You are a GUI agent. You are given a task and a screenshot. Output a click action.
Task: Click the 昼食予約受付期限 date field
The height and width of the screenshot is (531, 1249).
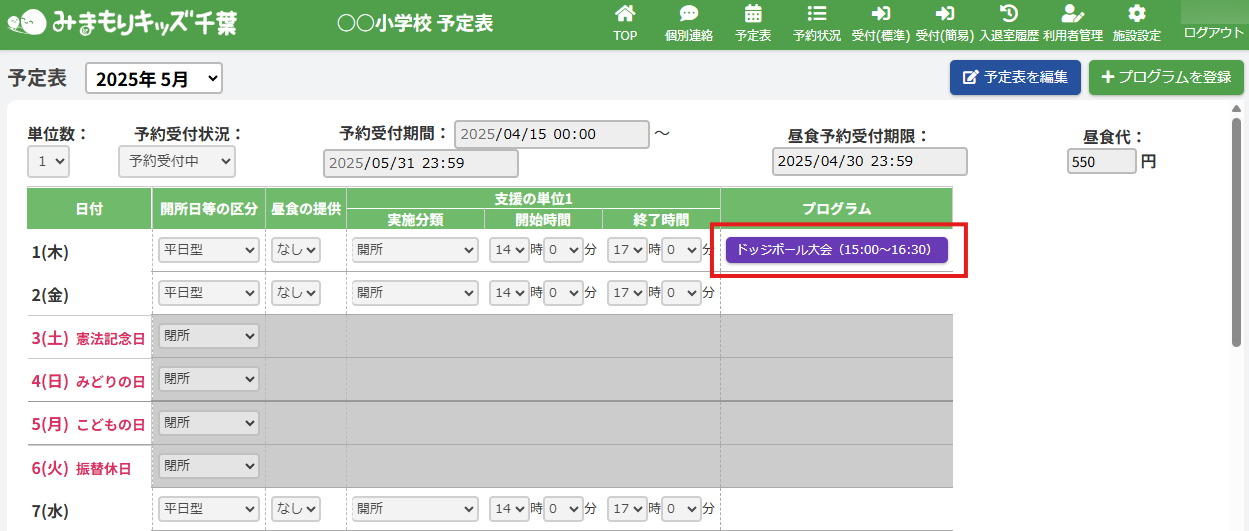pyautogui.click(x=869, y=161)
